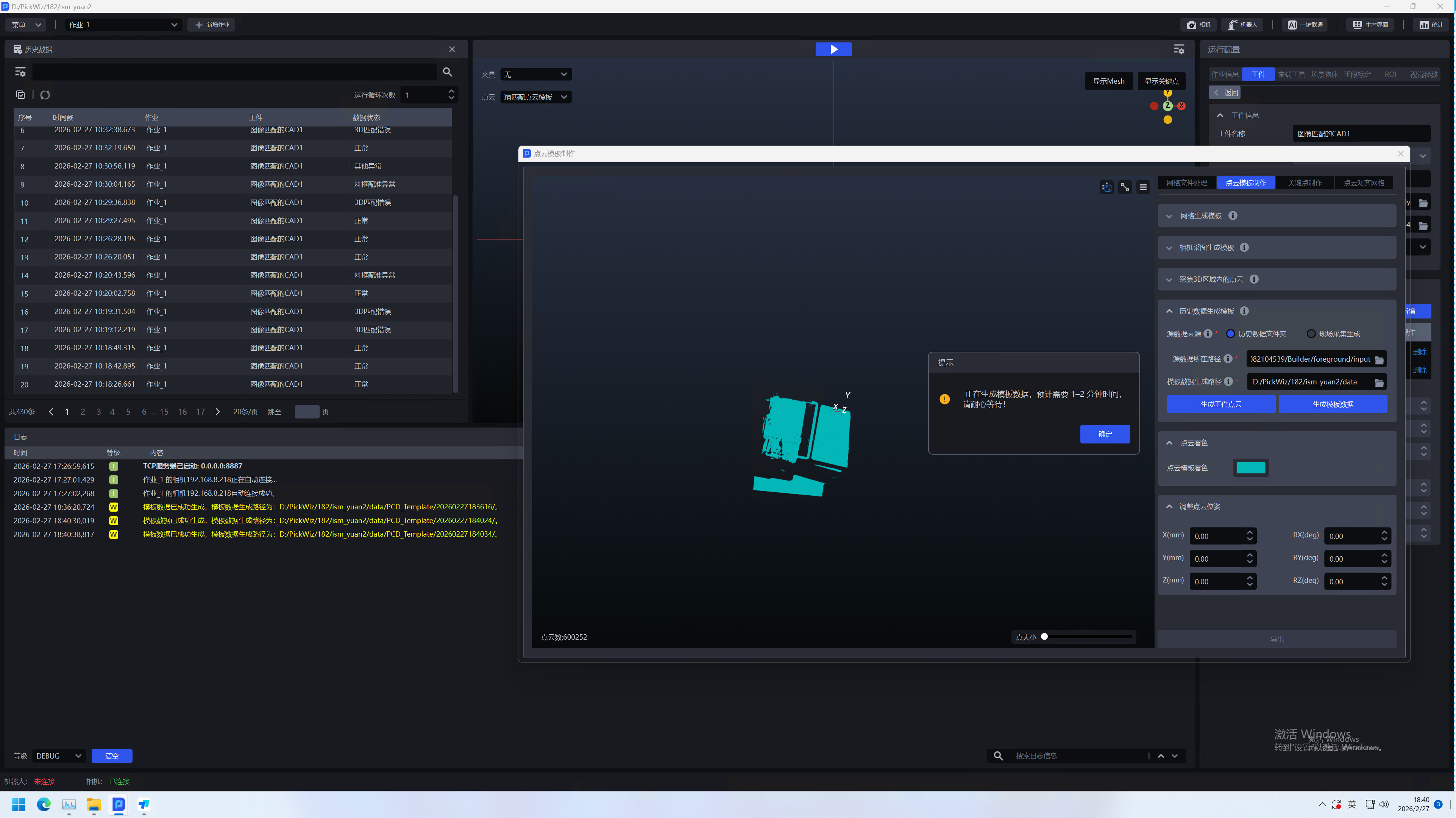This screenshot has height=818, width=1456.
Task: Switch to the 关键点制作 tab
Action: [x=1305, y=183]
